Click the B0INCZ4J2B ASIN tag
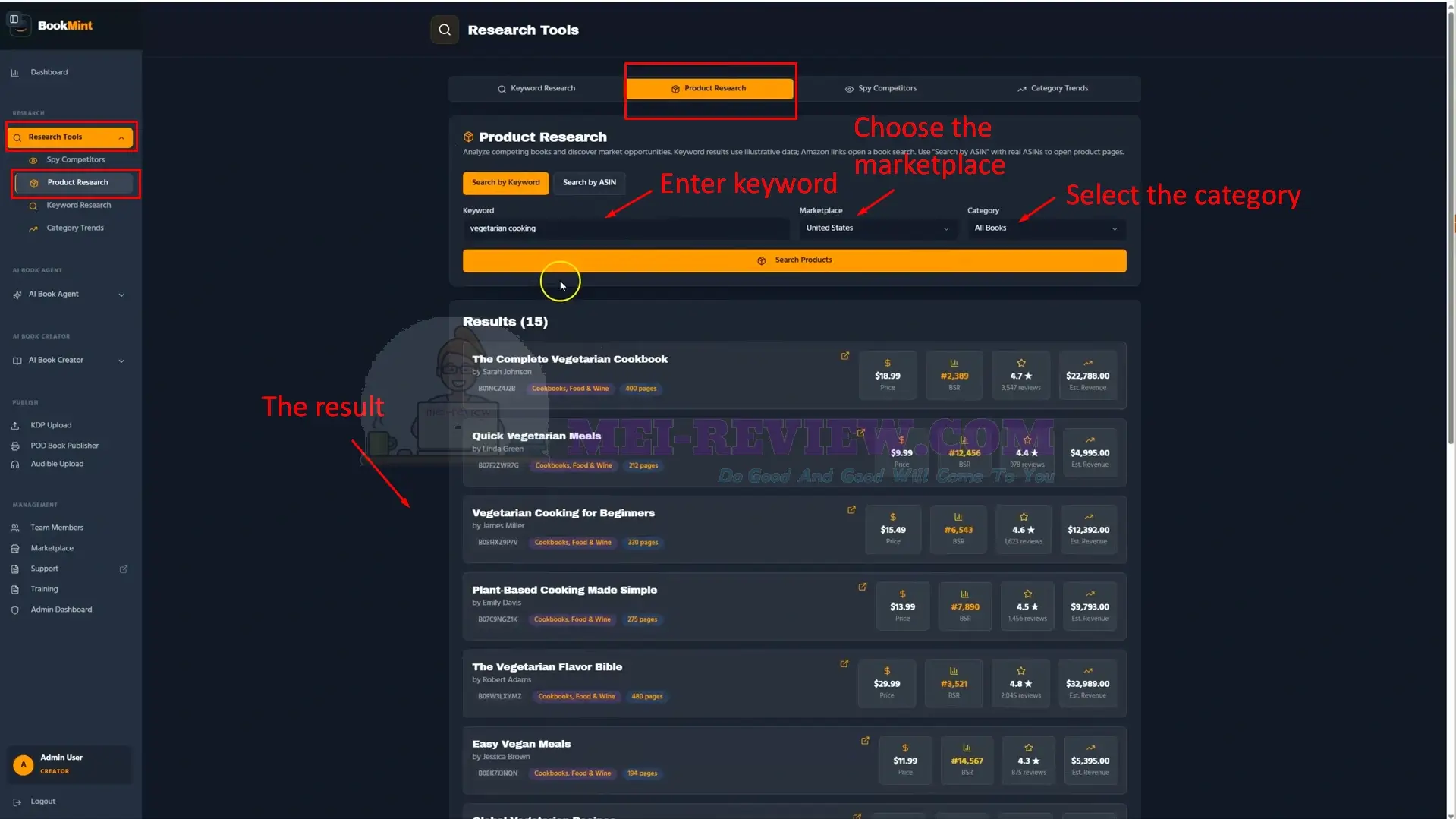 coord(496,389)
